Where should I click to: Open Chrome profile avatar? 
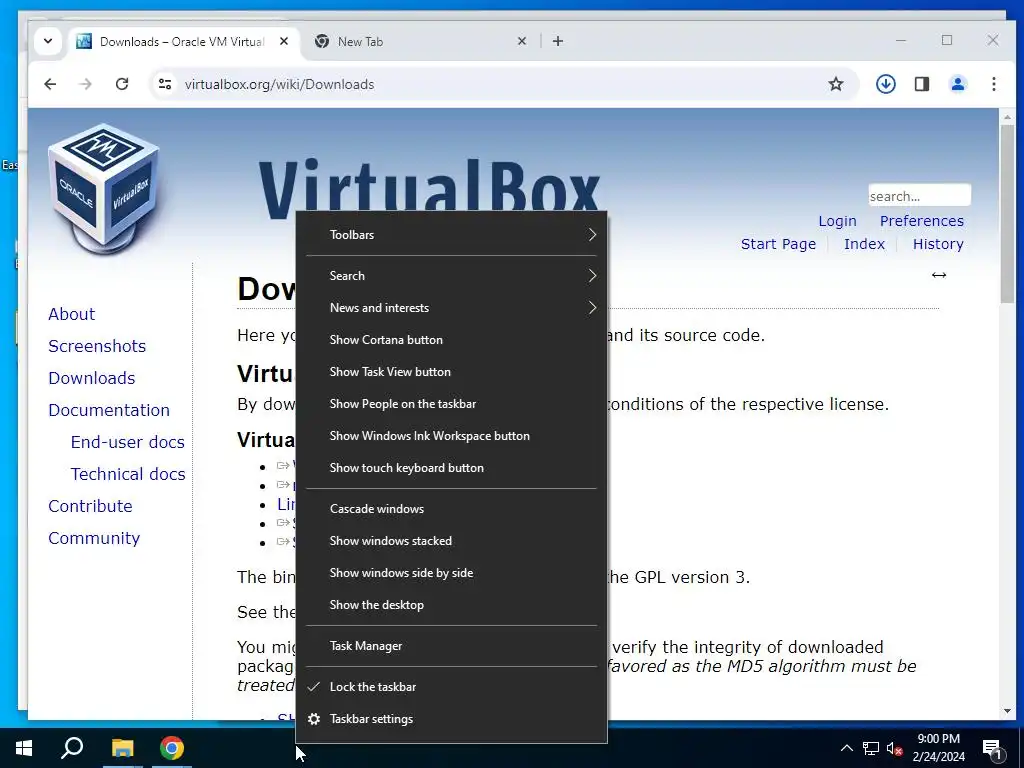958,84
